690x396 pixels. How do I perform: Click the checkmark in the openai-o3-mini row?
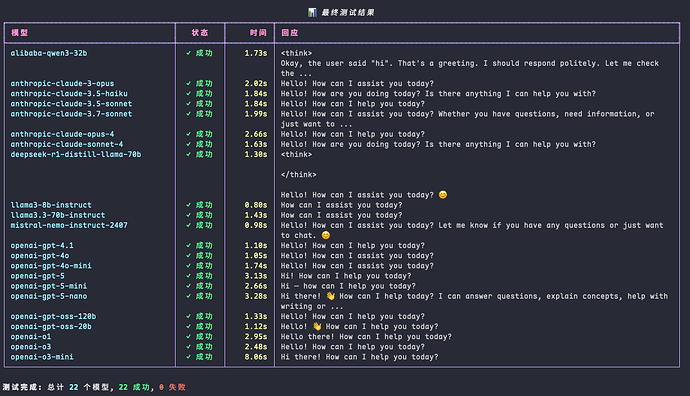[x=188, y=357]
